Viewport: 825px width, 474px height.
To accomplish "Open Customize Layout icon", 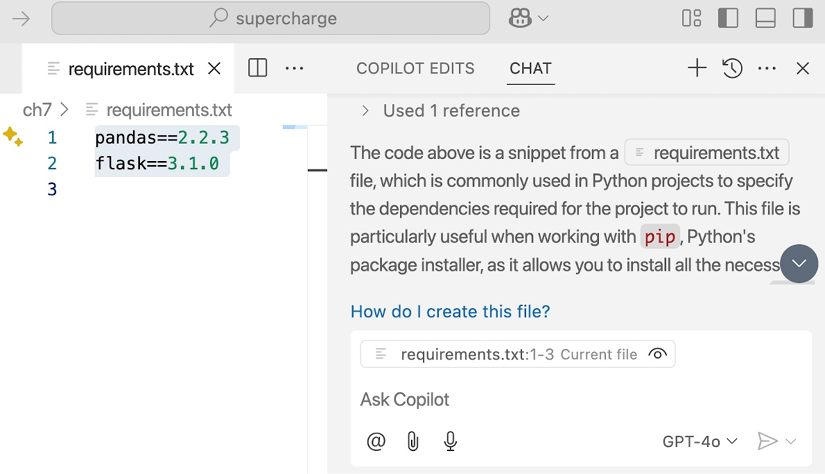I will tap(691, 18).
